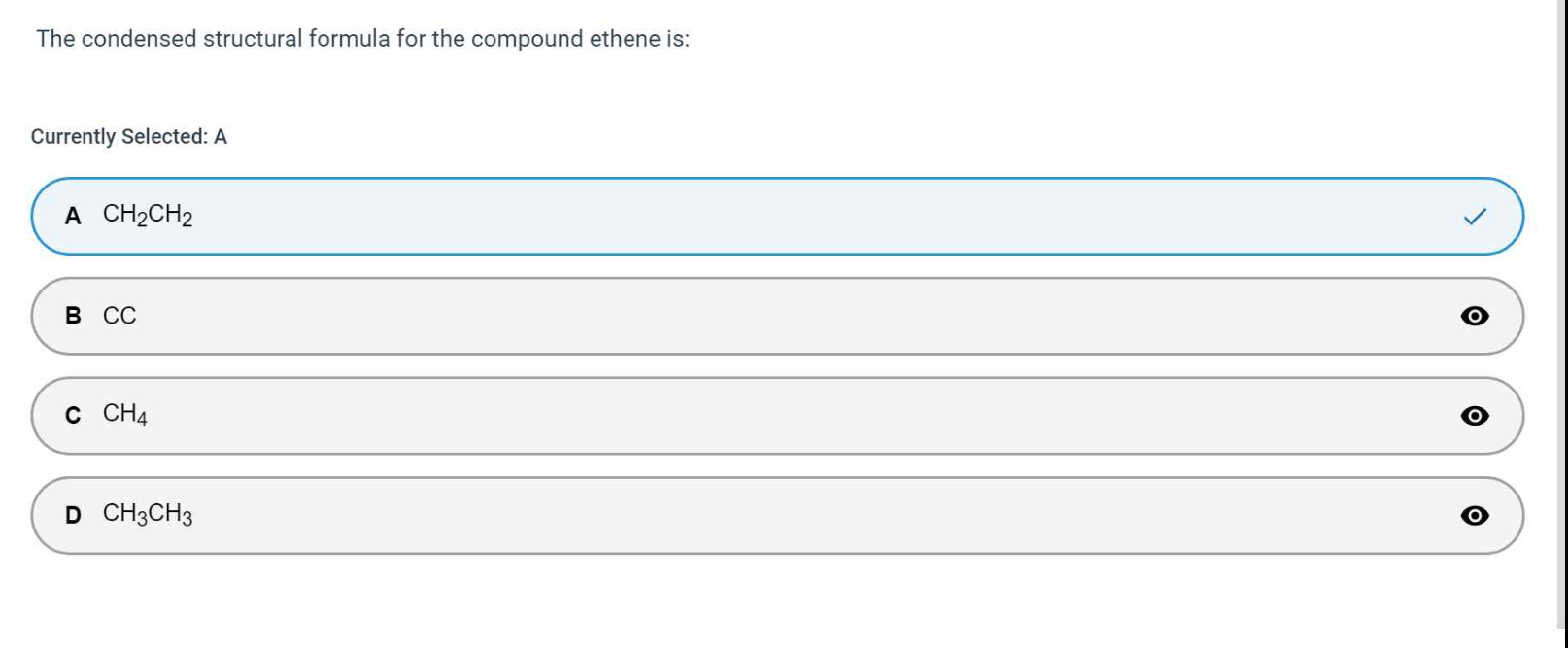Image resolution: width=1568 pixels, height=648 pixels.
Task: Click the bold letter A label
Action: 73,217
